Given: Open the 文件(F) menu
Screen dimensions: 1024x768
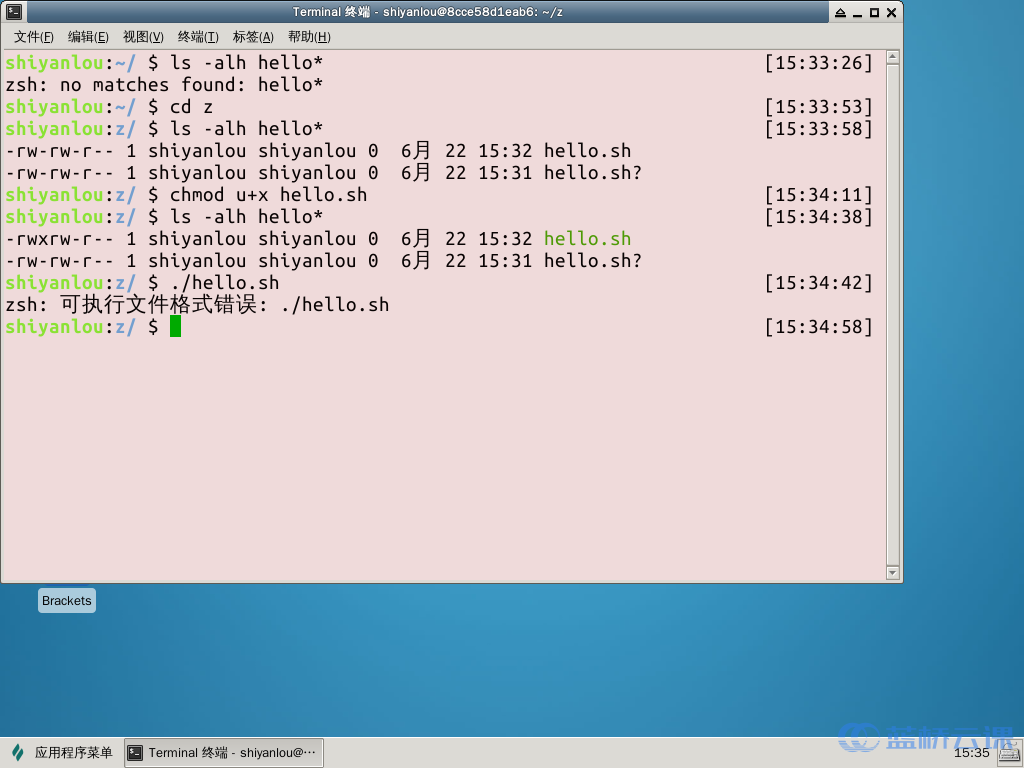Looking at the screenshot, I should tap(34, 37).
